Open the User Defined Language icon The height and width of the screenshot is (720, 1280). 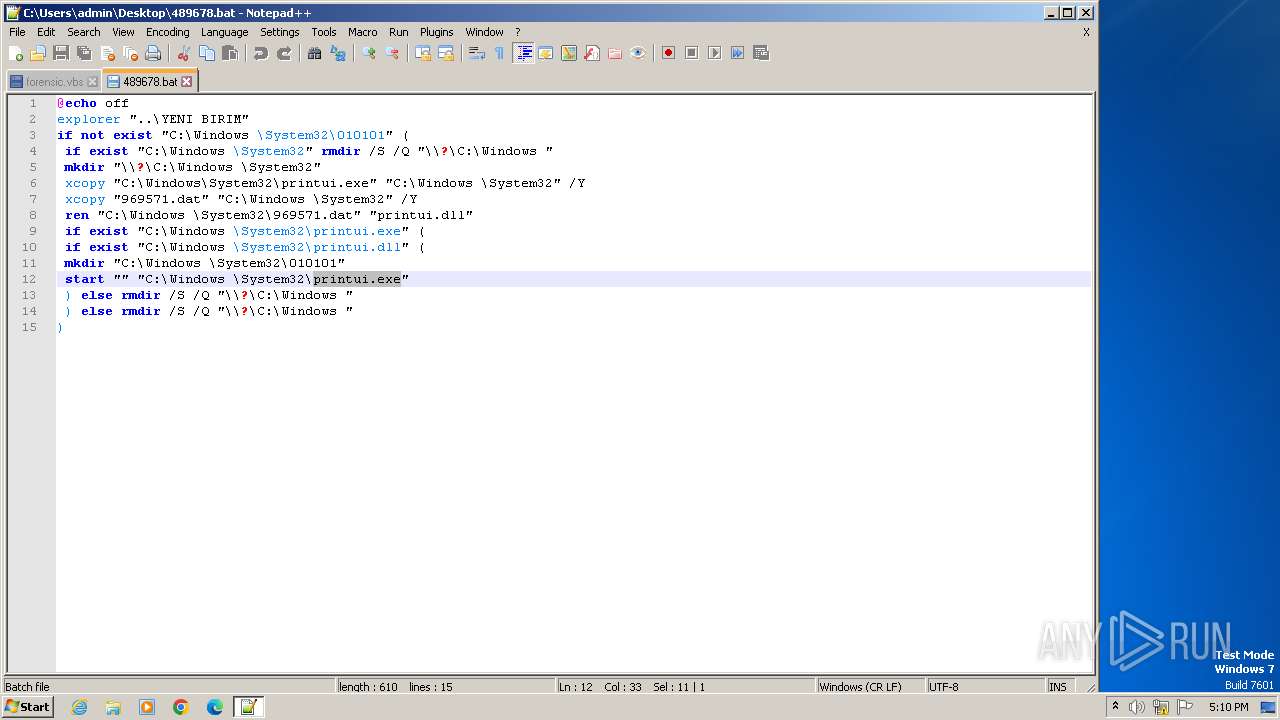[546, 53]
